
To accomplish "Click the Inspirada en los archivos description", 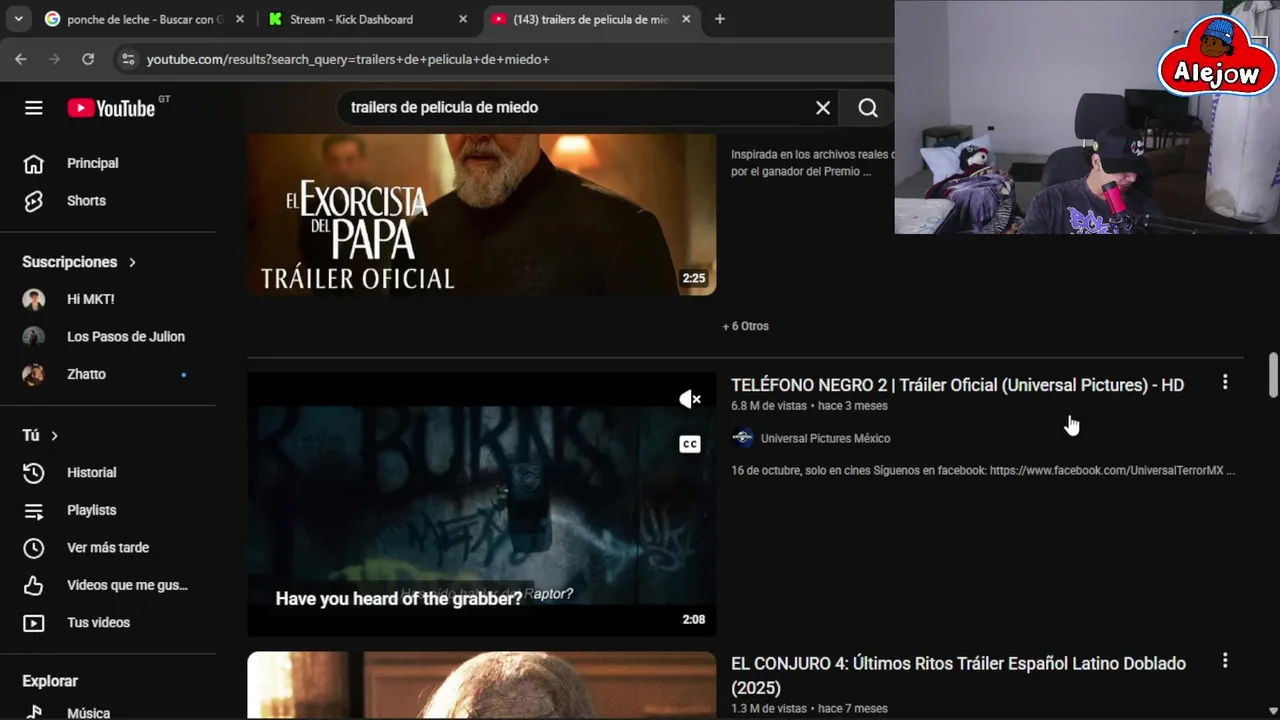I will coord(812,163).
